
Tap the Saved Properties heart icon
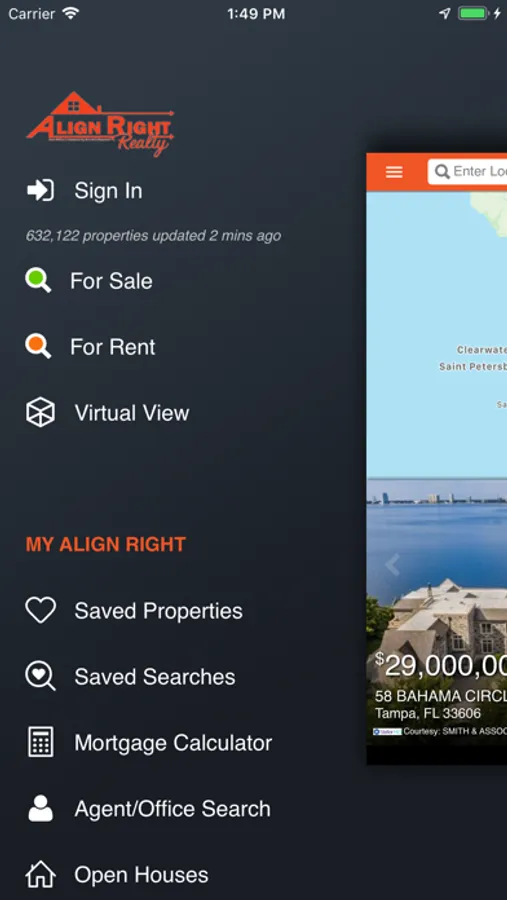tap(40, 610)
